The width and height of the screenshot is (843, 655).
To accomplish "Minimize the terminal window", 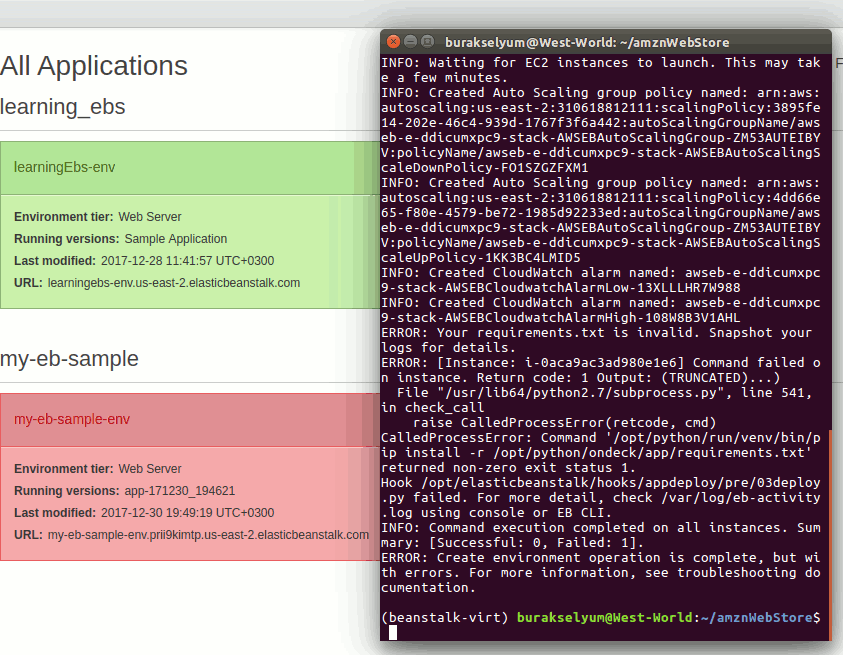I will (x=410, y=42).
